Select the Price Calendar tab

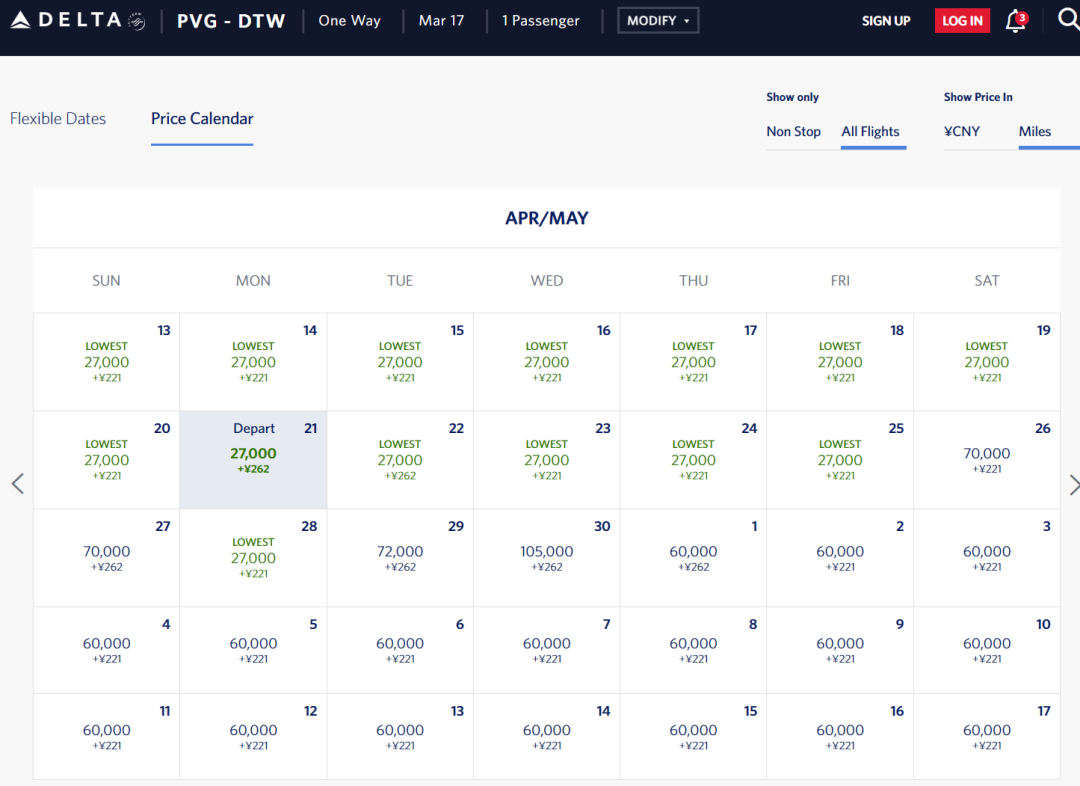click(202, 118)
